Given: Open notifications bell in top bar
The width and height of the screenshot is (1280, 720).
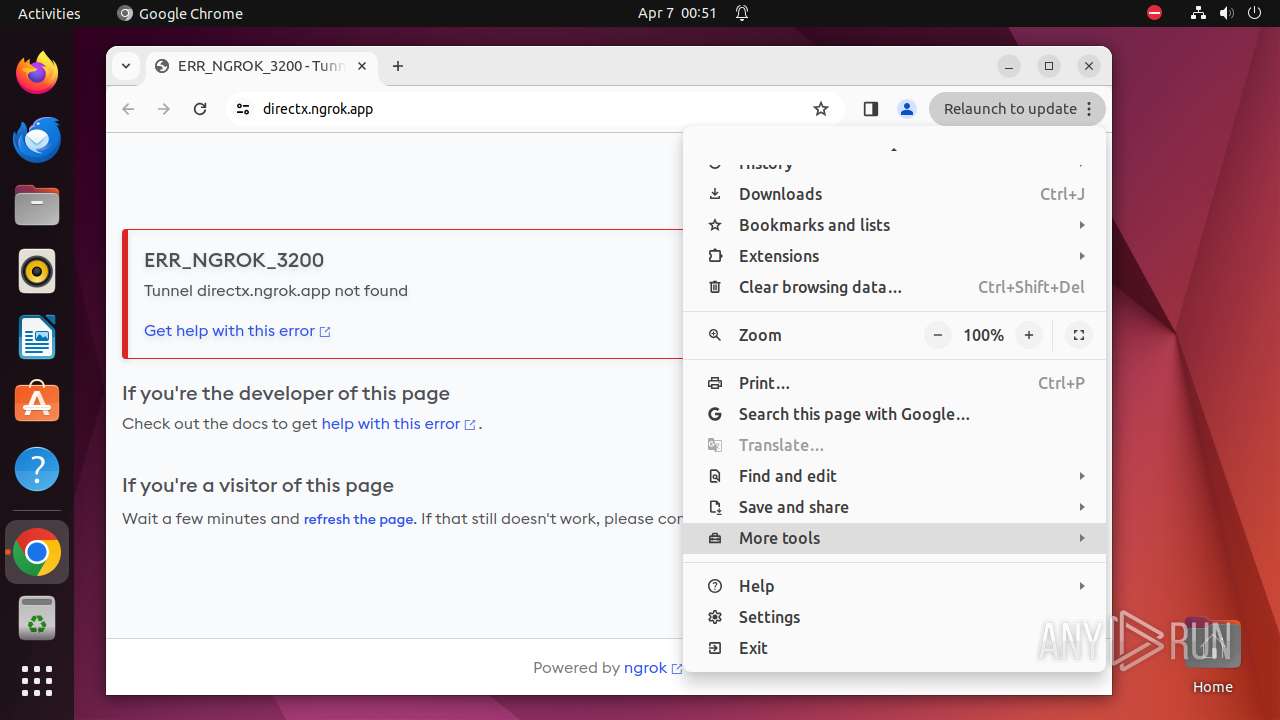Looking at the screenshot, I should coord(742,13).
